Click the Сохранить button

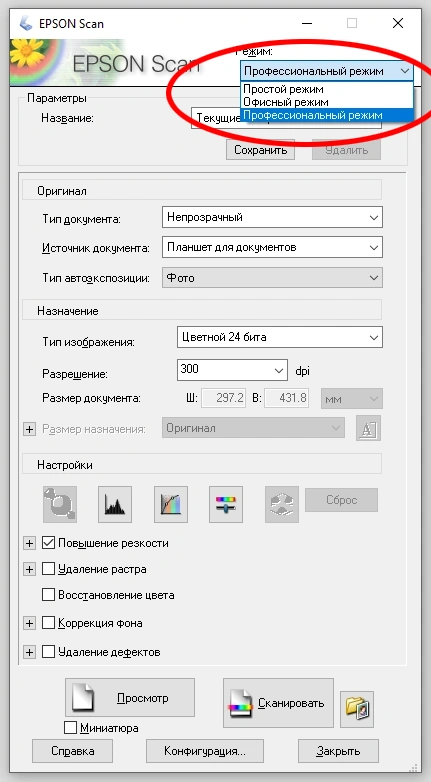click(x=260, y=150)
